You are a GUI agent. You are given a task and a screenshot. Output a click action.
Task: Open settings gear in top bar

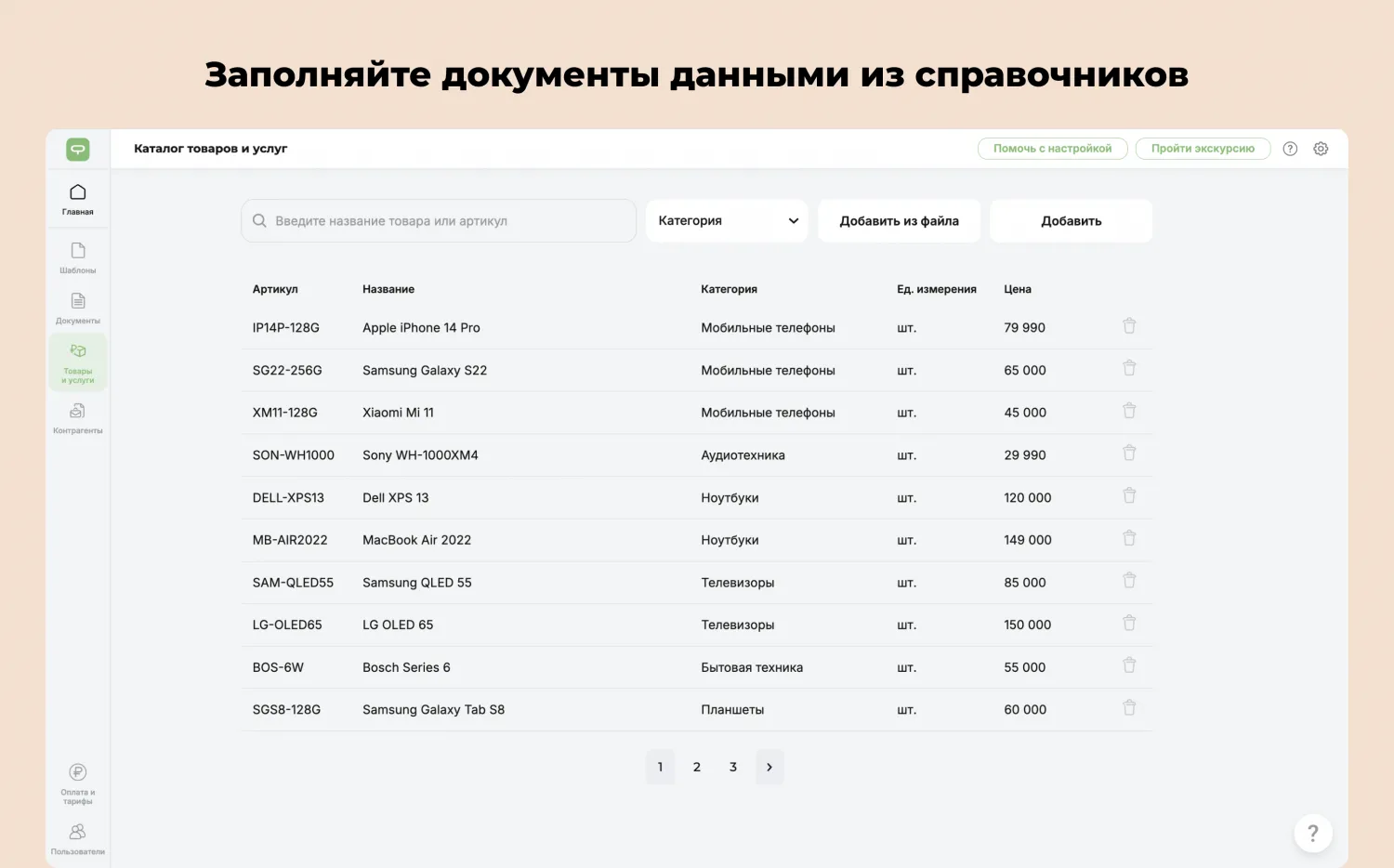[x=1321, y=149]
